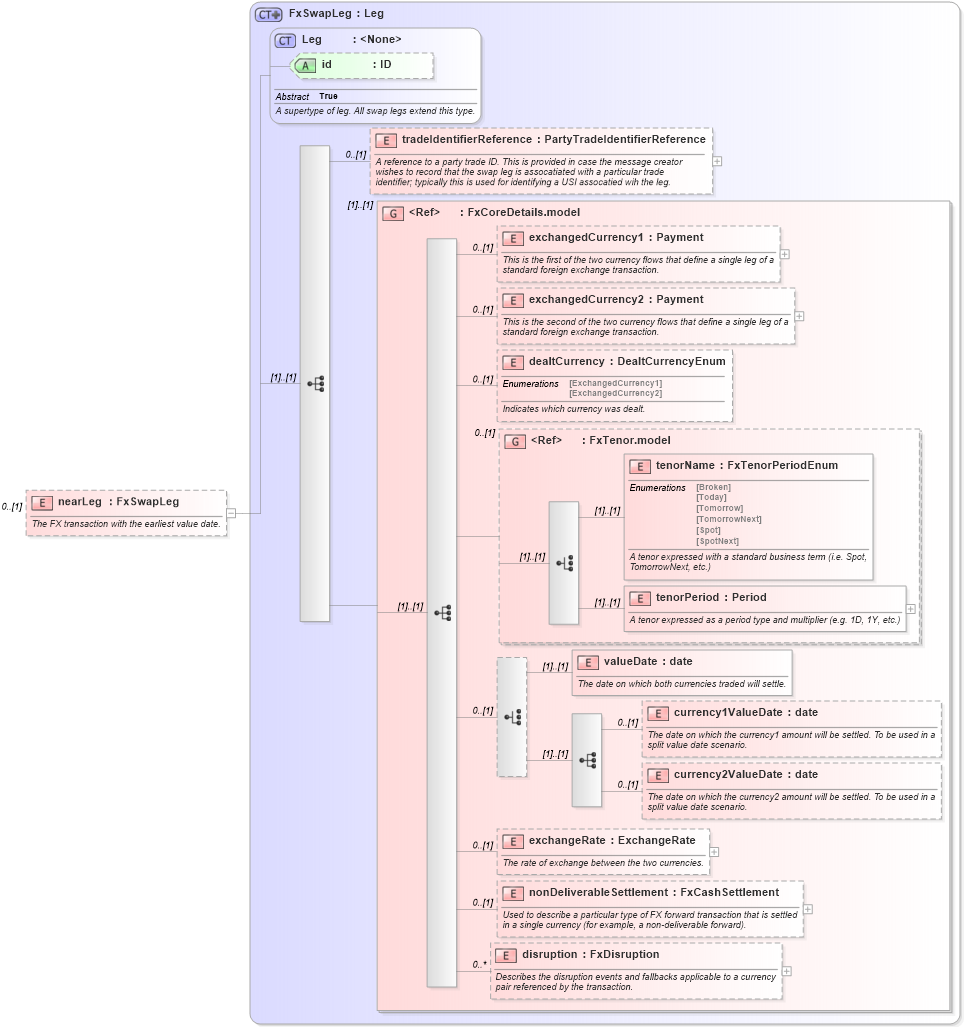Select the tenorPeriod description text
The width and height of the screenshot is (965, 1027).
pyautogui.click(x=765, y=620)
